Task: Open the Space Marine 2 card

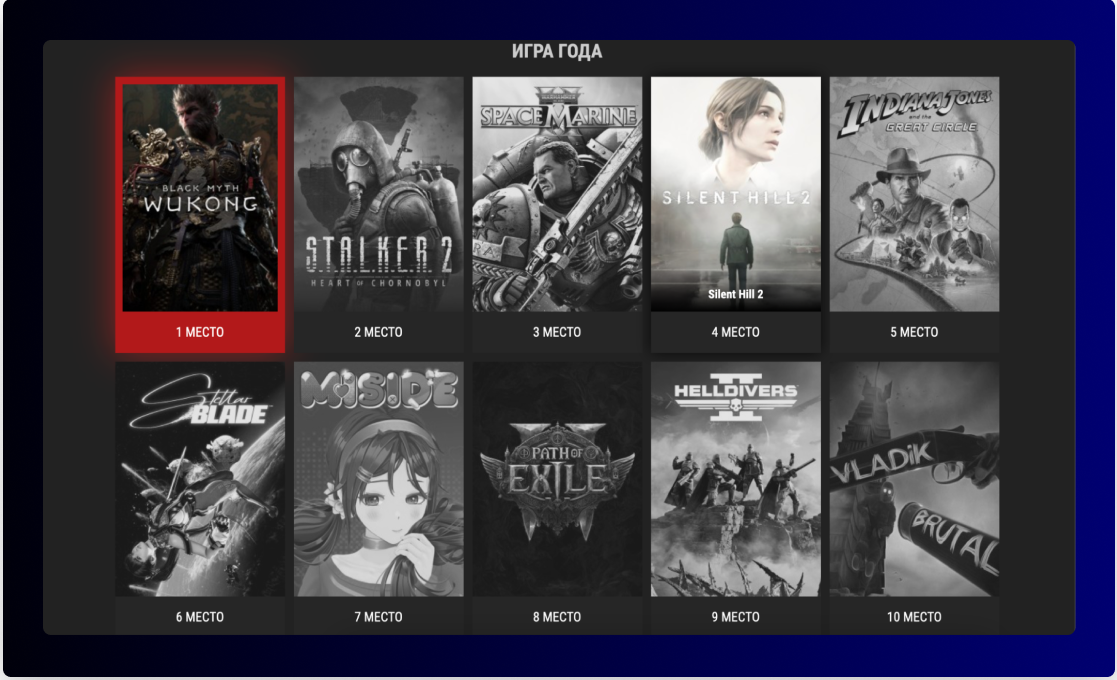Action: pos(556,195)
